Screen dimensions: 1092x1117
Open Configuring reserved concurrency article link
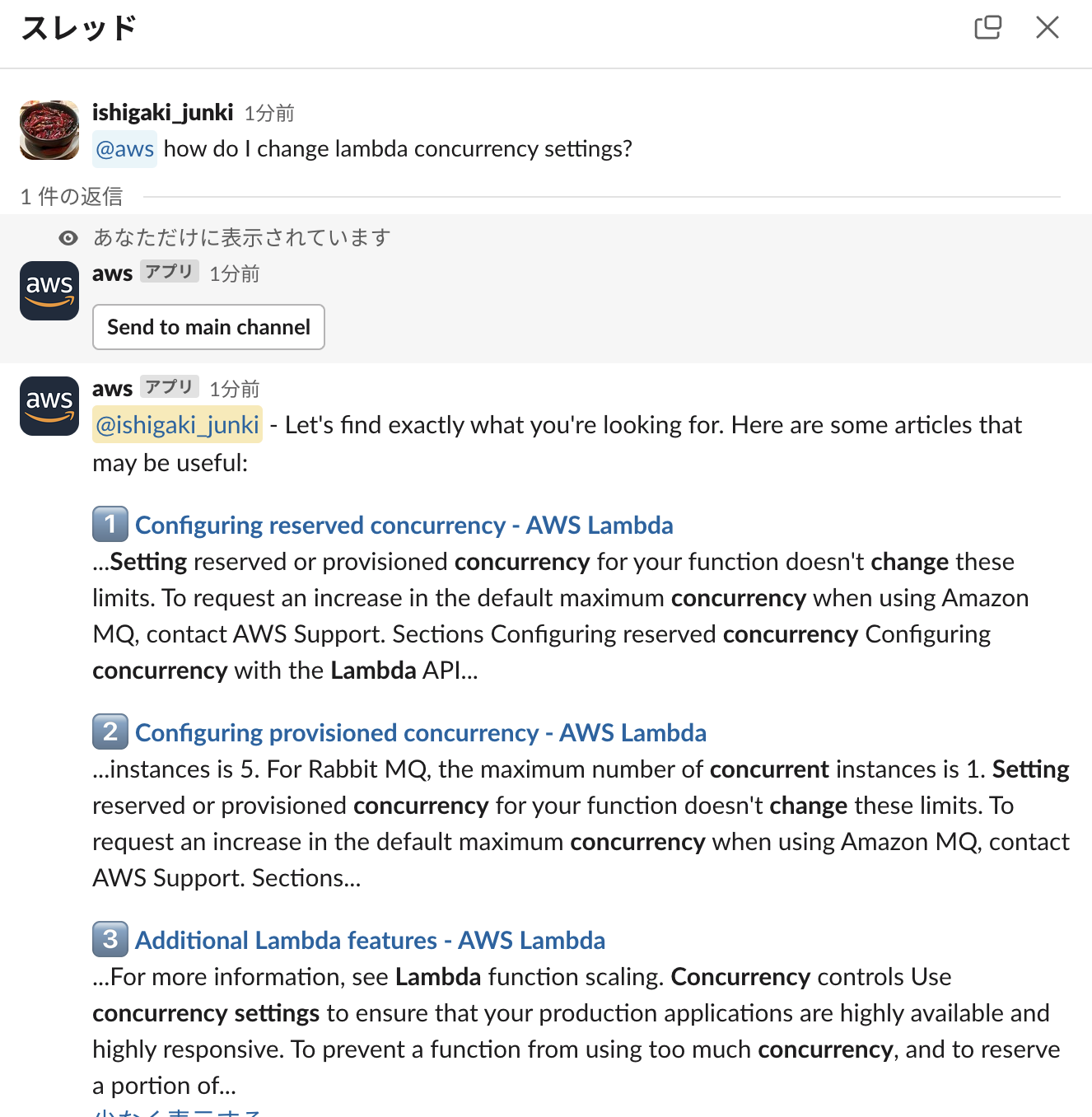pos(404,525)
